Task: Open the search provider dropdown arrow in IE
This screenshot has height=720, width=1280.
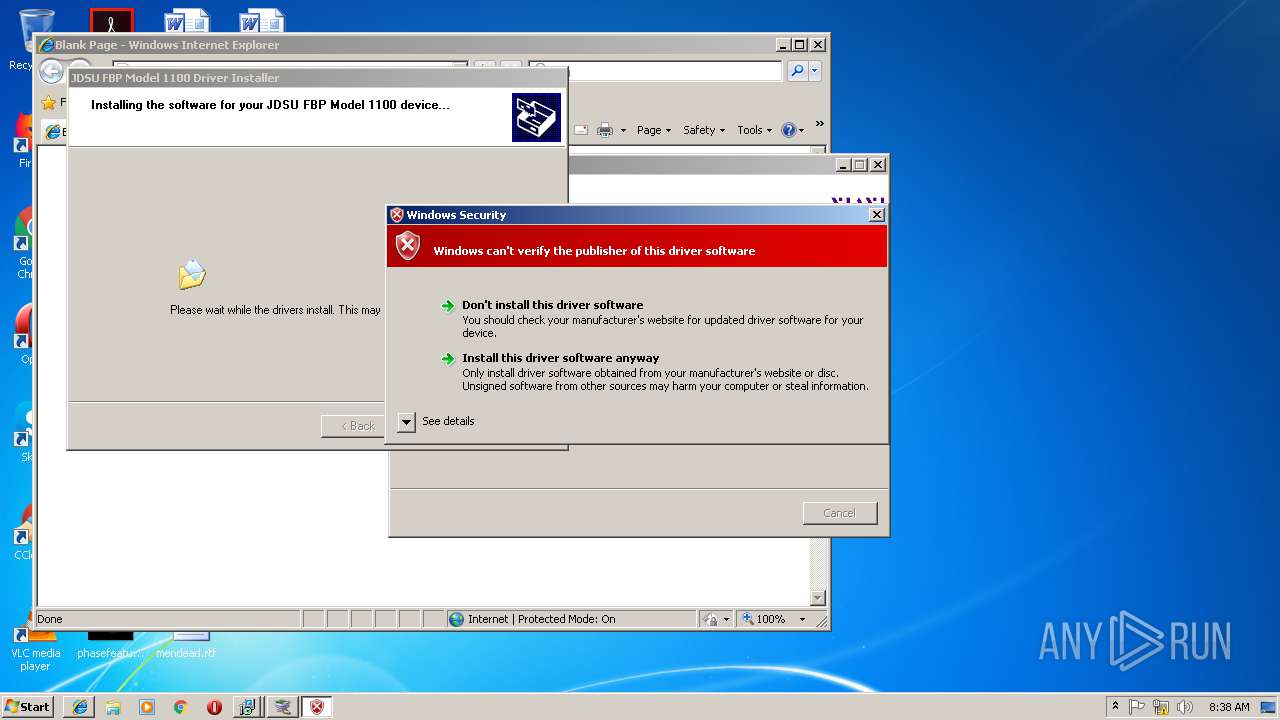Action: tap(815, 71)
